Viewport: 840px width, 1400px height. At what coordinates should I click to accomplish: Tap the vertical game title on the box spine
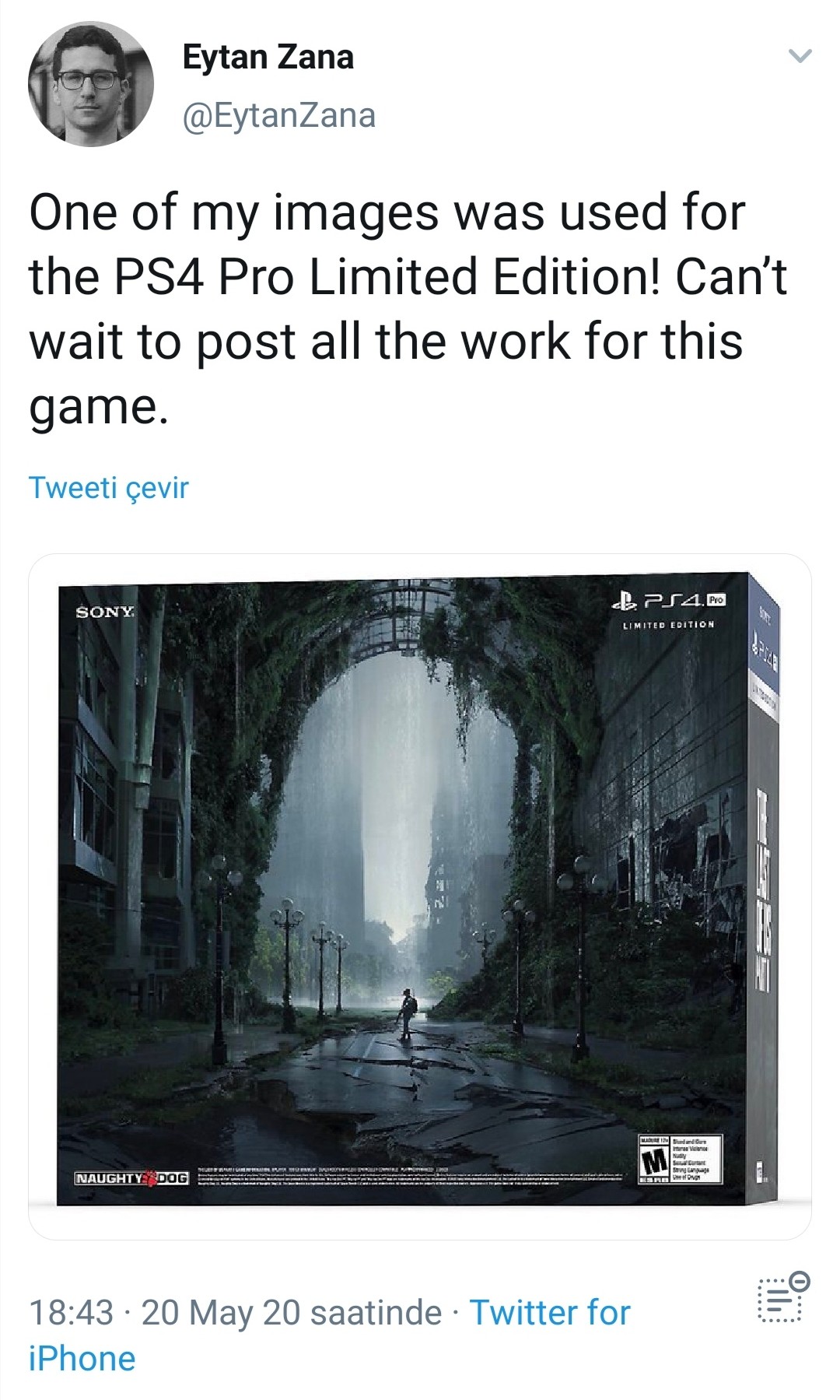[762, 889]
